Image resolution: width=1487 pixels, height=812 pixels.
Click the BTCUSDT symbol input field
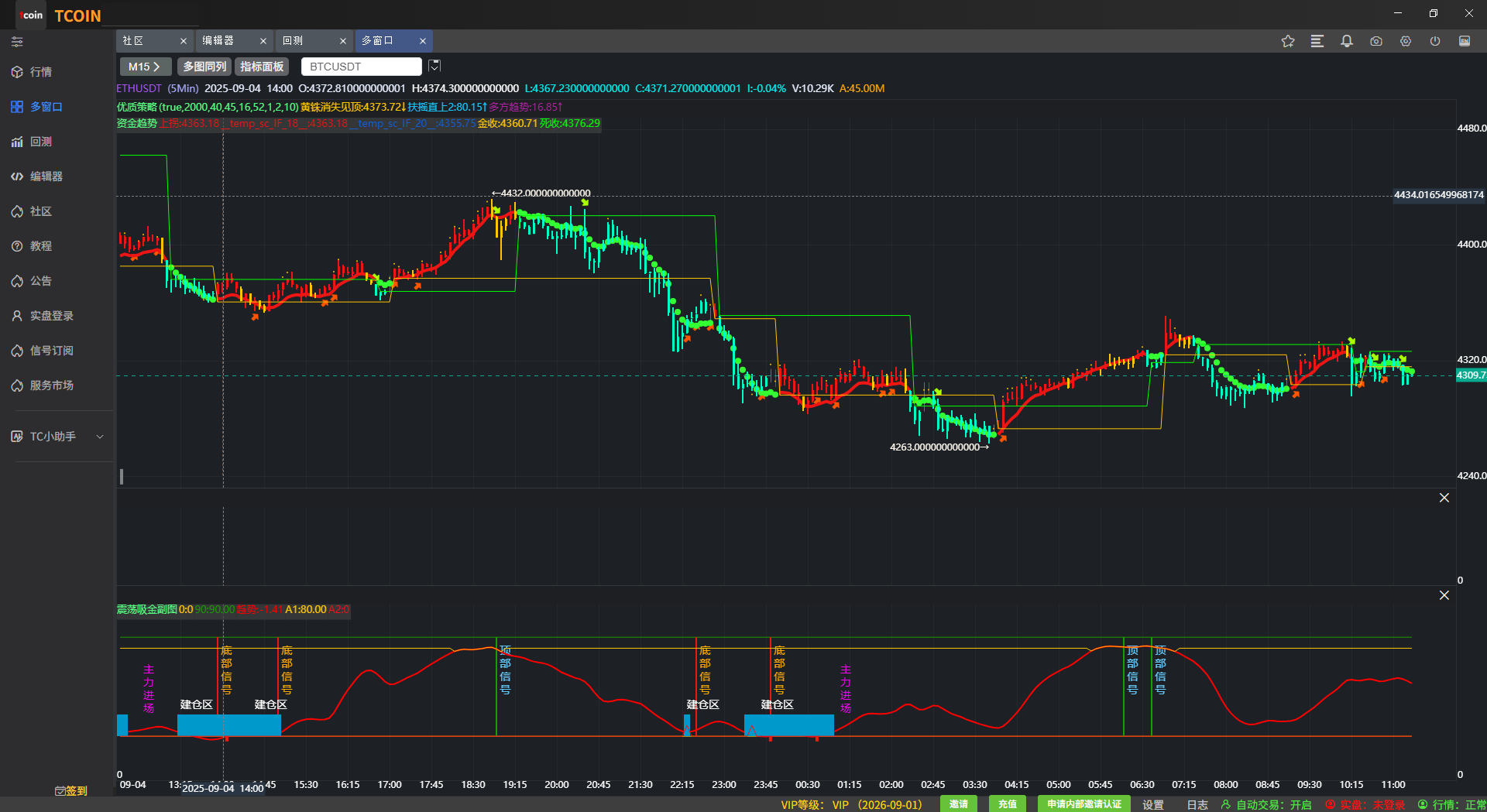point(361,67)
